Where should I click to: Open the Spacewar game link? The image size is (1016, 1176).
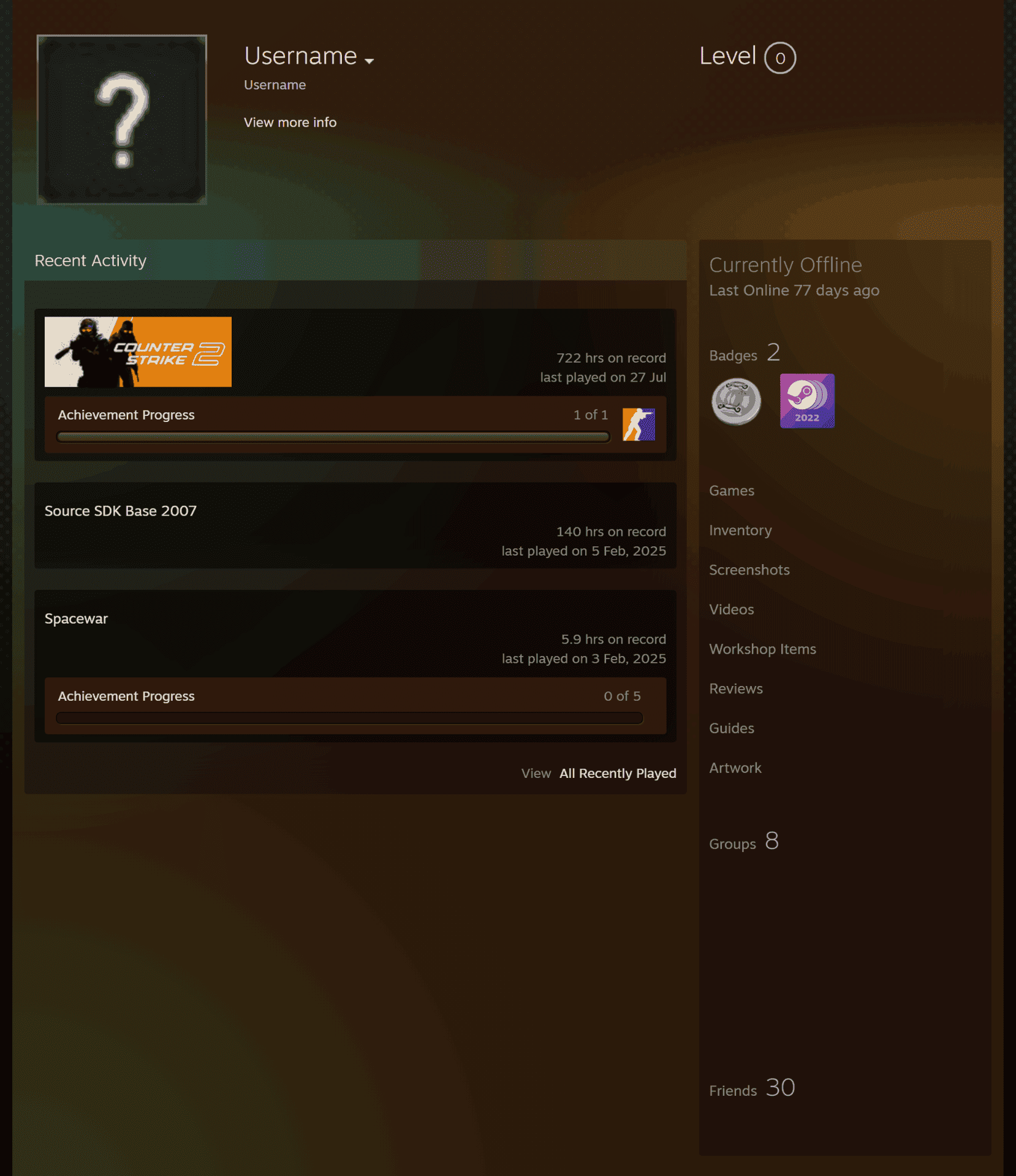pos(76,619)
